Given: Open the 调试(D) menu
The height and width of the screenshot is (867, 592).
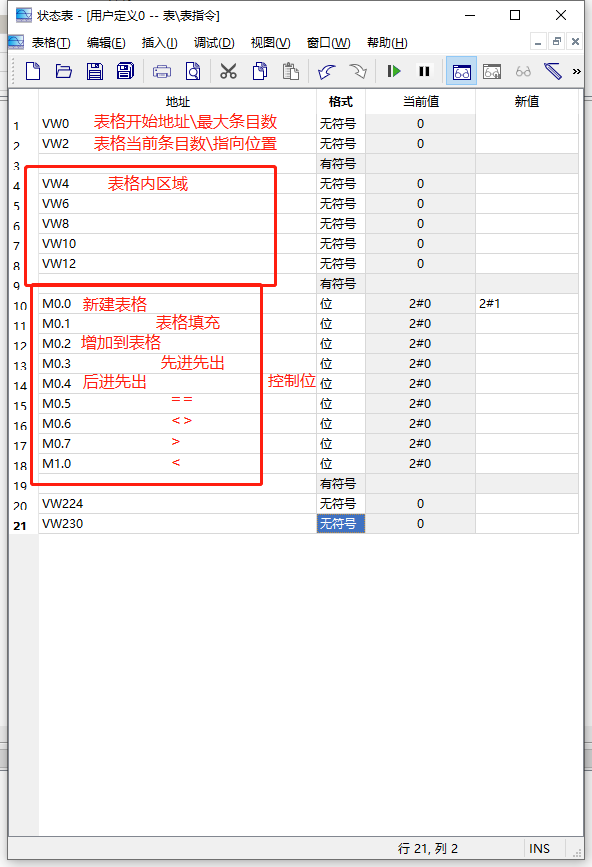Looking at the screenshot, I should [214, 43].
